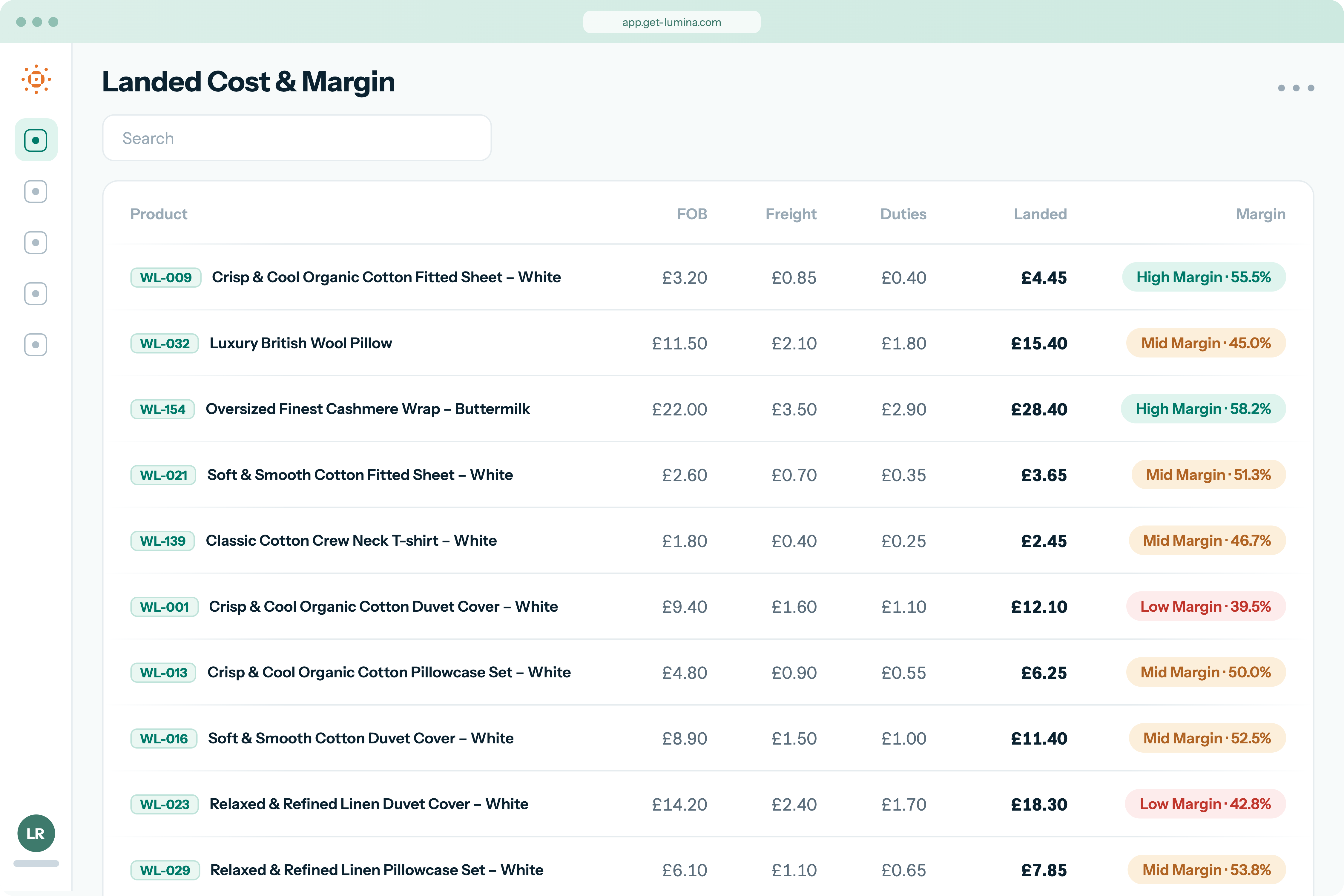
Task: Open the LR user avatar
Action: point(36,833)
